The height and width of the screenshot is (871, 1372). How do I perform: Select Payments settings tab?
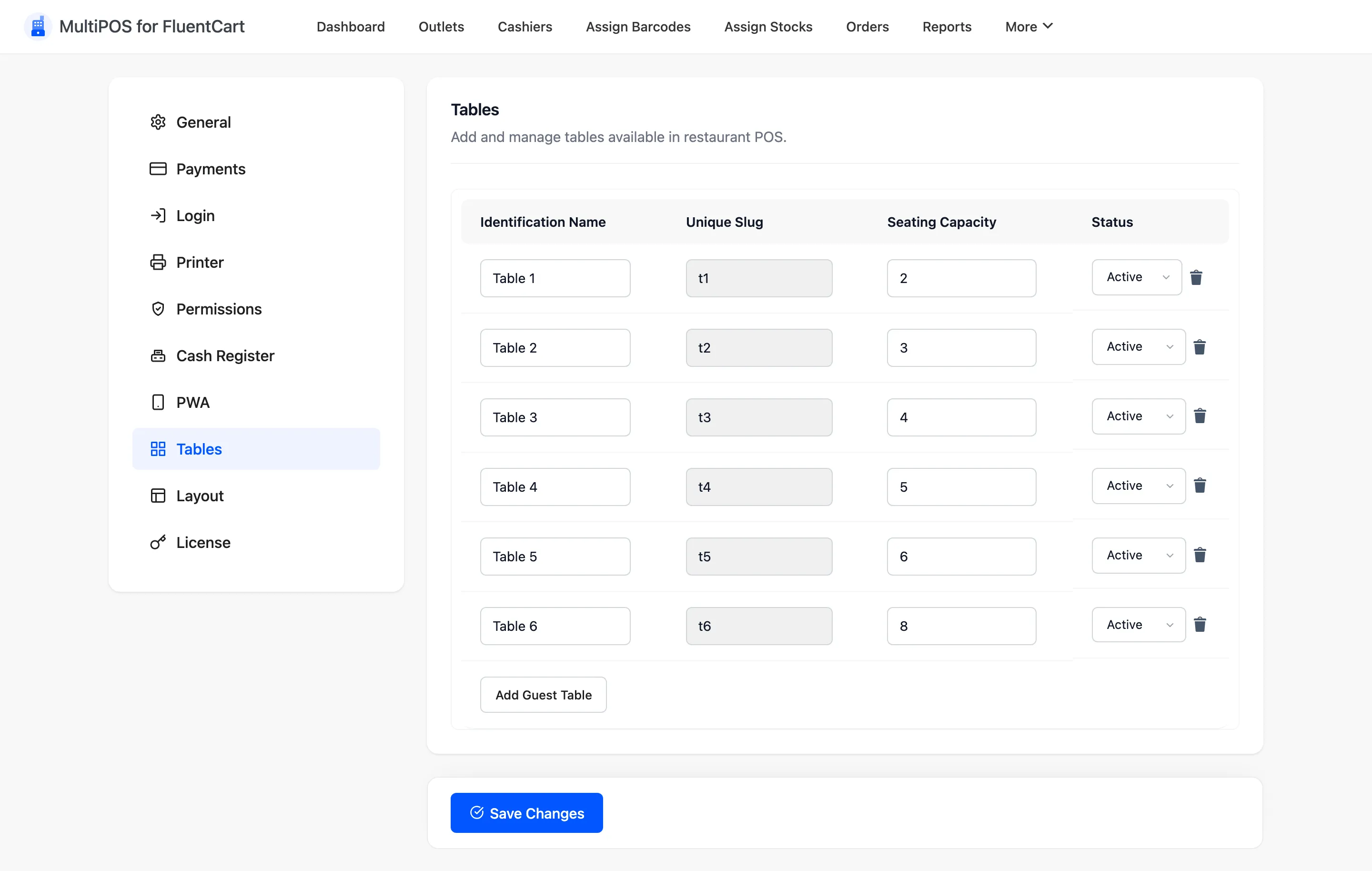[x=256, y=169]
